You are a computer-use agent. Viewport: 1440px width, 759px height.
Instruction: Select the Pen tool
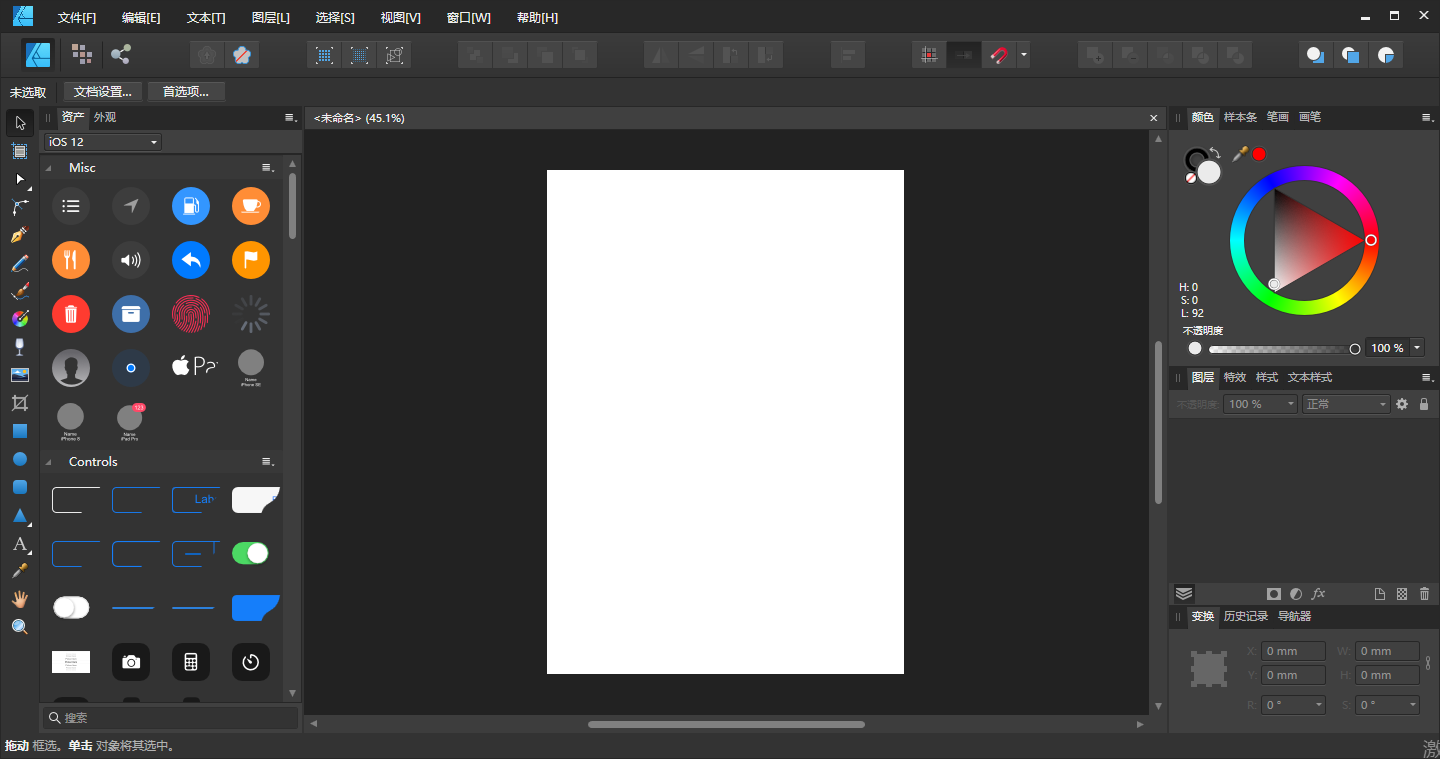(x=20, y=235)
